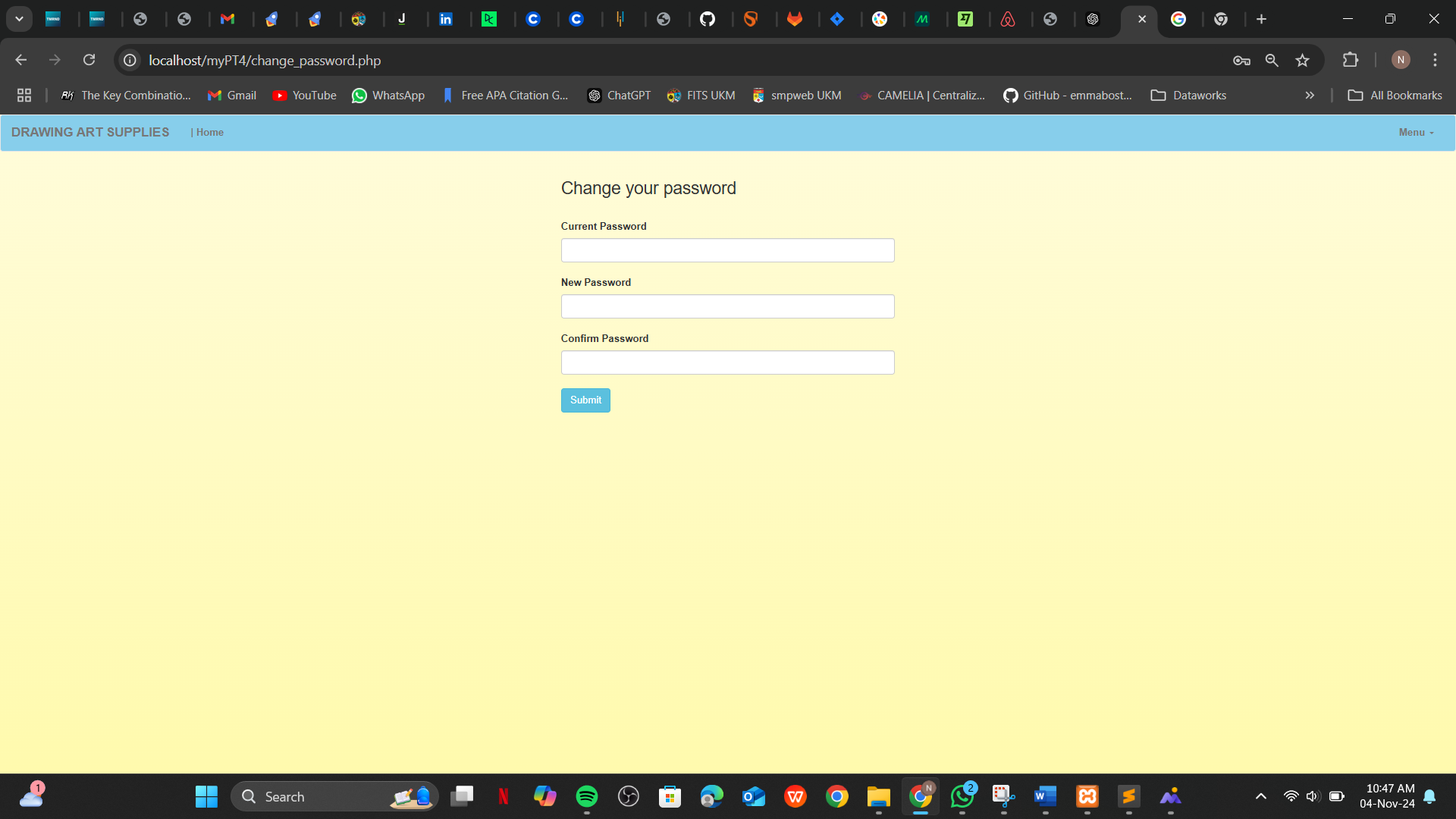
Task: Open the GitHub browser tab
Action: (707, 19)
